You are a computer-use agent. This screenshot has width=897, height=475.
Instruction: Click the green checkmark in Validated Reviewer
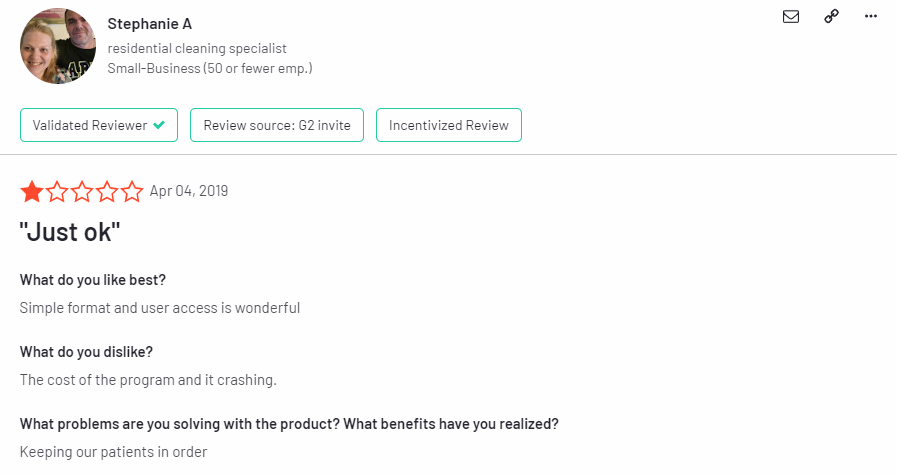159,125
